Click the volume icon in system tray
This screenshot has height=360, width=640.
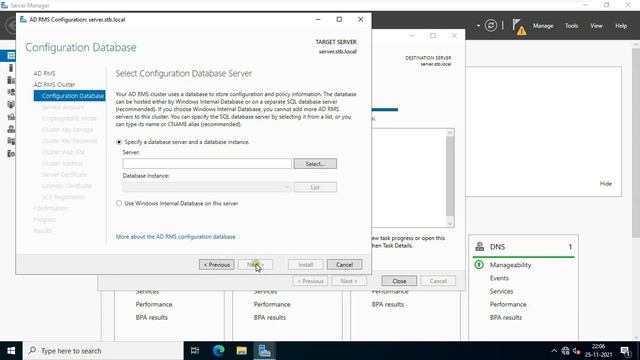coord(576,351)
